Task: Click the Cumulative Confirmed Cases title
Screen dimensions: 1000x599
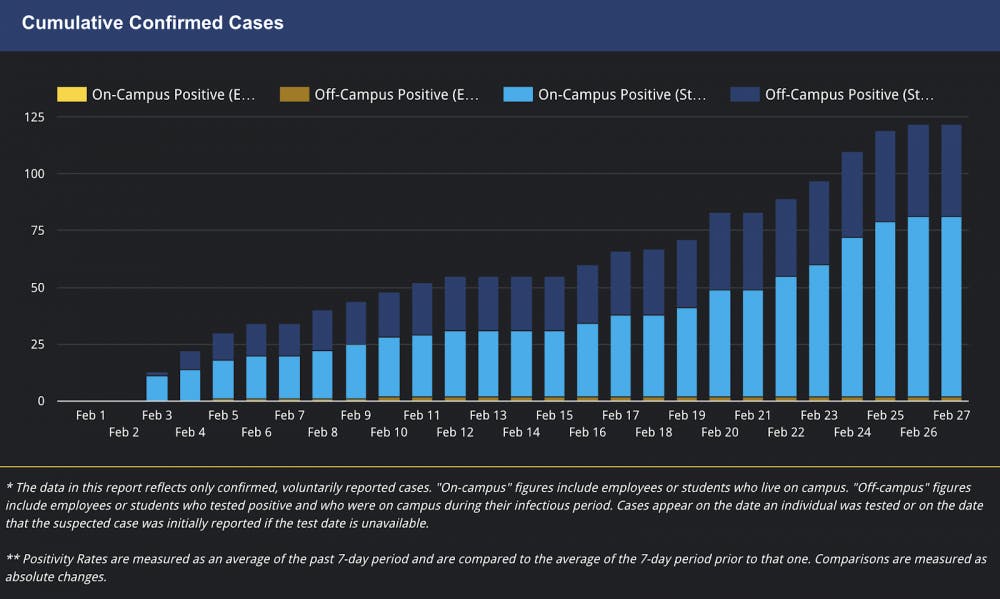Action: (x=153, y=22)
